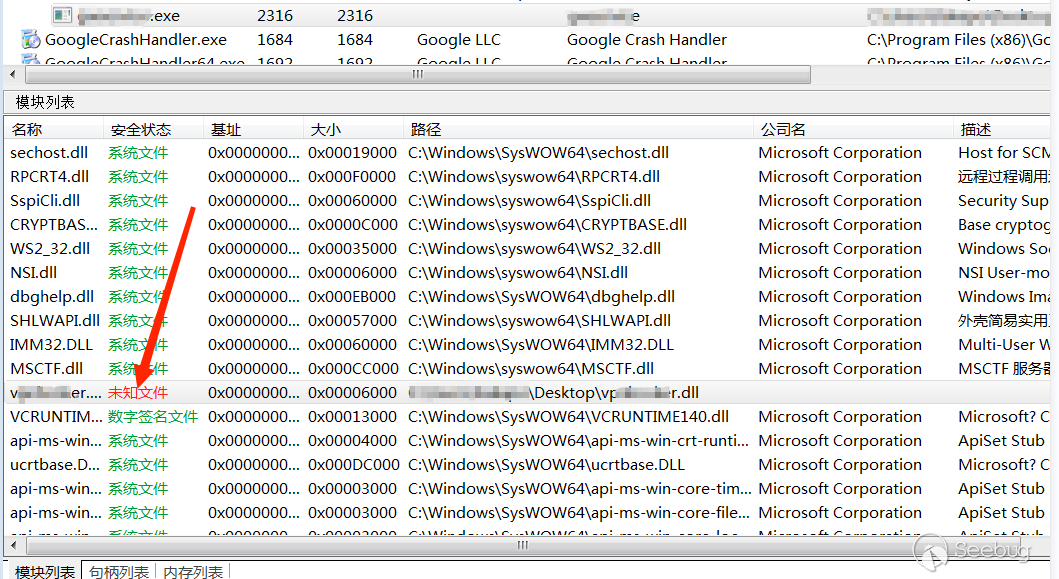Click the Base cryptog description cell
Image resolution: width=1059 pixels, height=579 pixels.
tap(1004, 225)
